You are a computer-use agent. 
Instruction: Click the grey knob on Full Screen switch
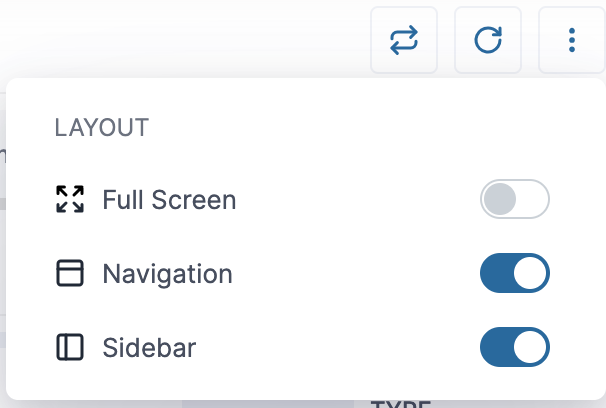coord(498,199)
